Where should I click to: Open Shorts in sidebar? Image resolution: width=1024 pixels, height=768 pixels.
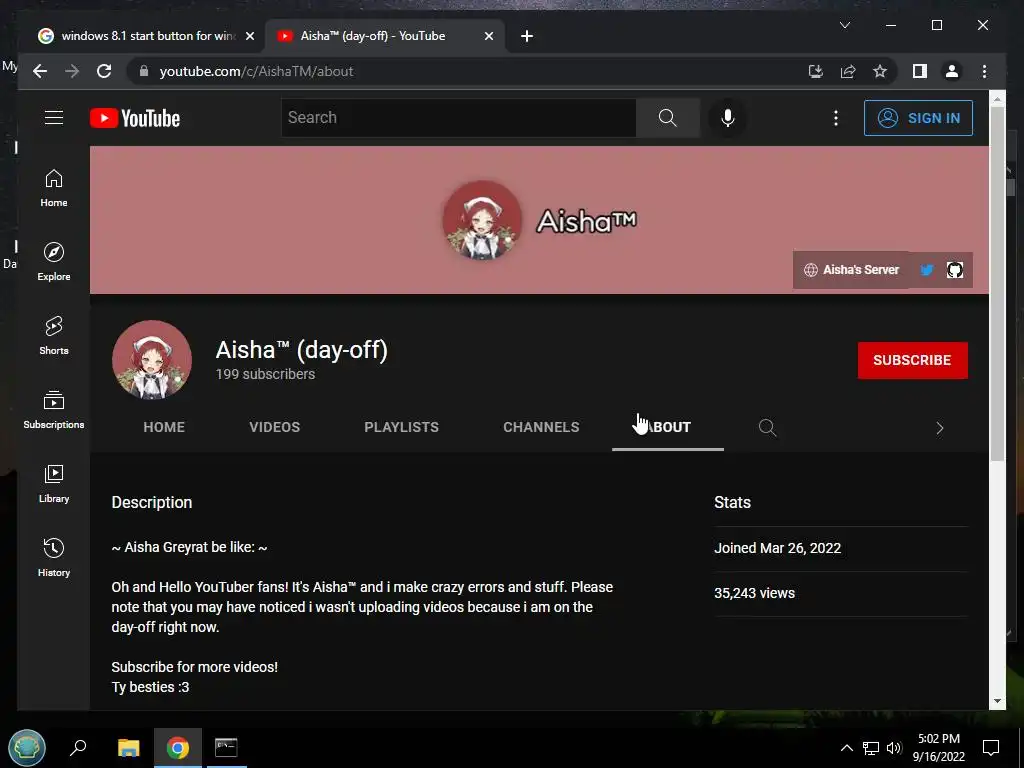pos(54,336)
